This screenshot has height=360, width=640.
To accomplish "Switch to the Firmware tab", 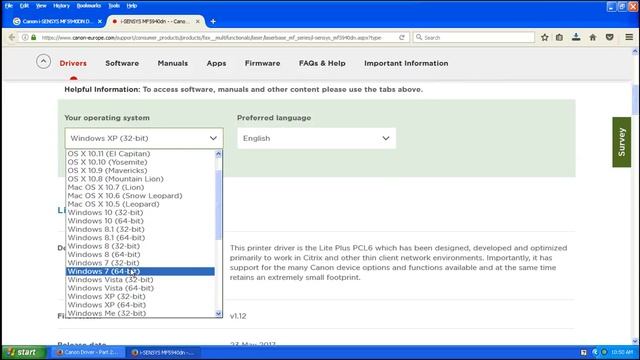I will click(262, 63).
